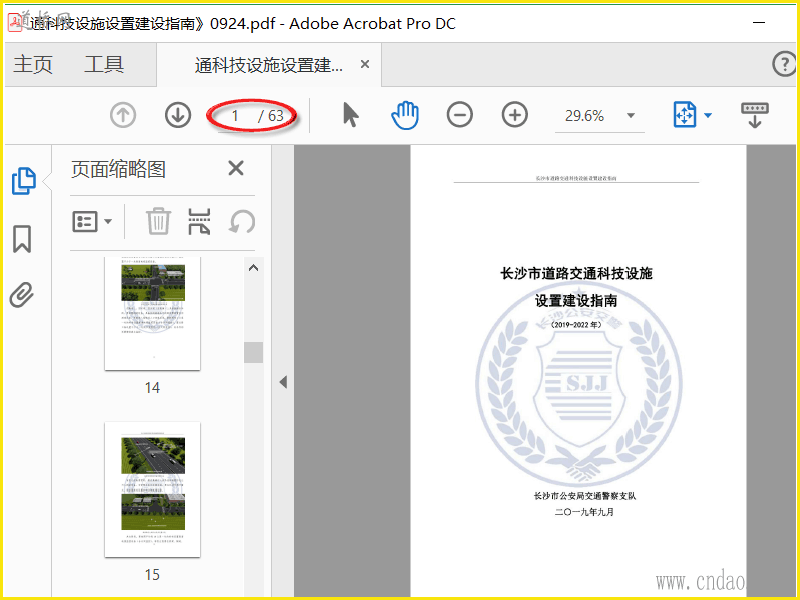Close the 页面缩略图 panel
This screenshot has height=600, width=800.
click(236, 168)
